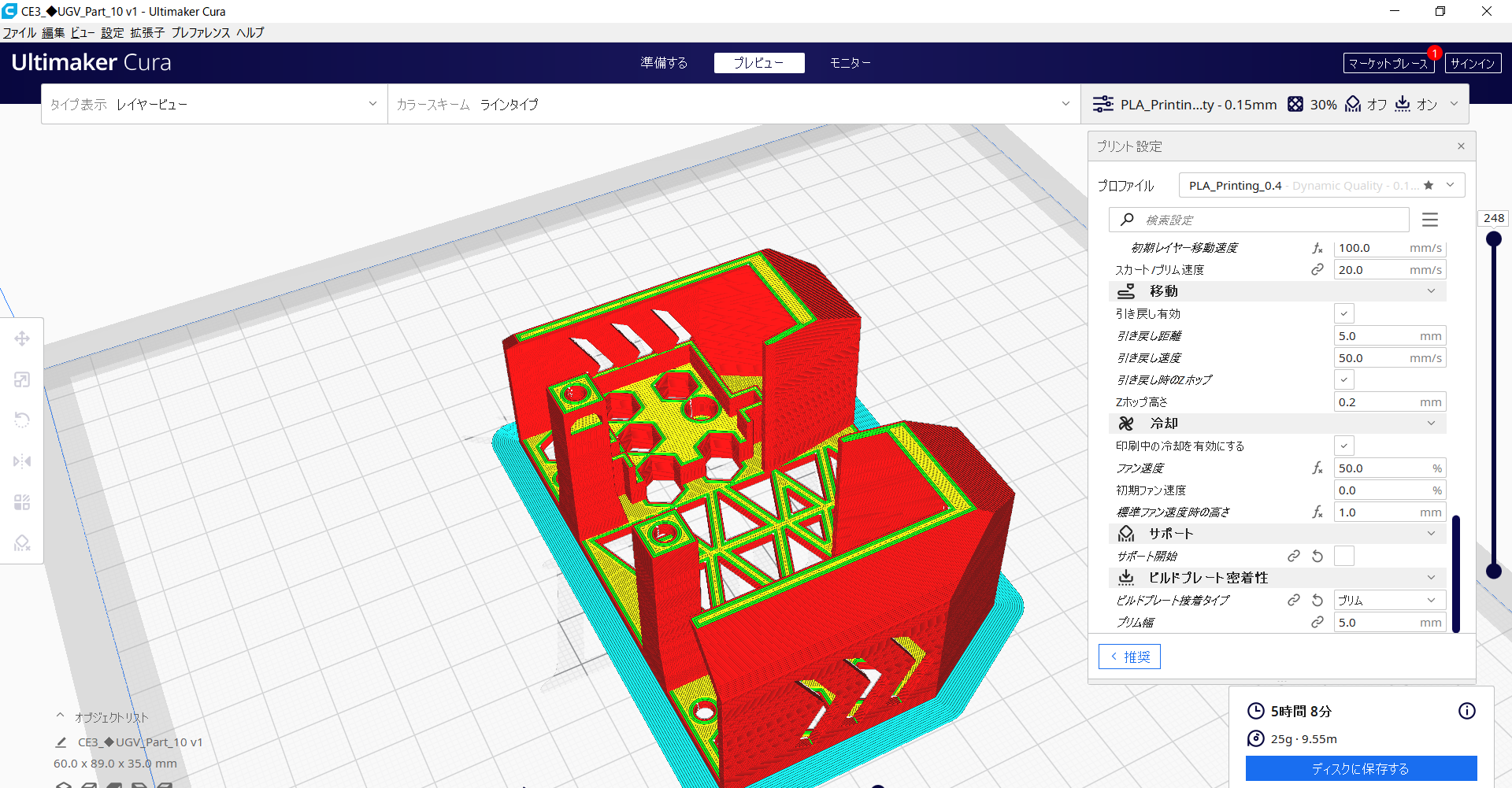Open the ヘルプ menu

point(250,32)
